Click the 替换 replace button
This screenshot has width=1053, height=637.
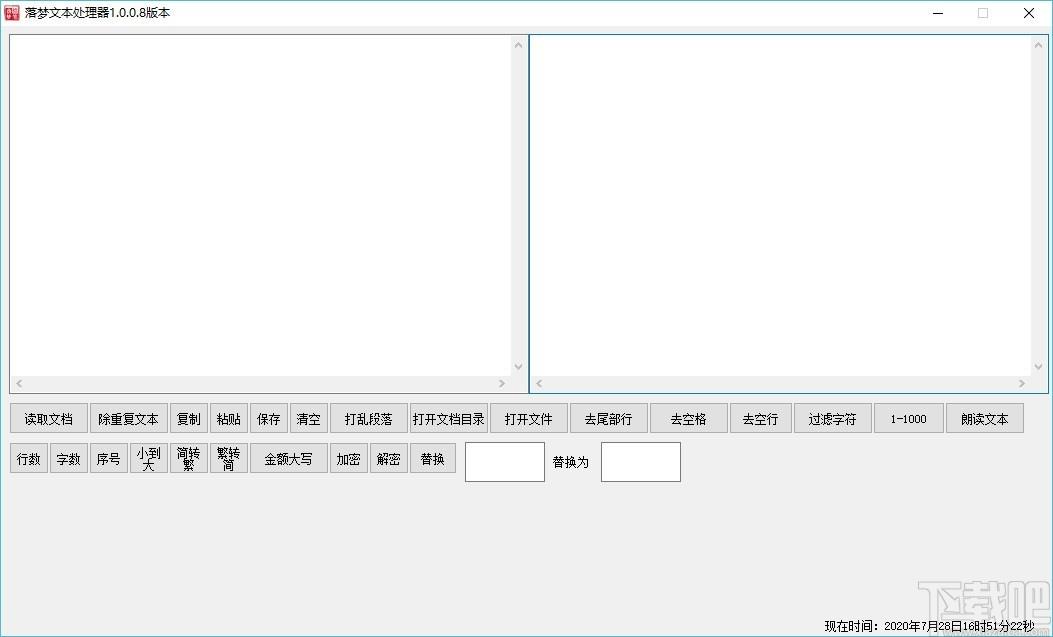click(x=432, y=458)
